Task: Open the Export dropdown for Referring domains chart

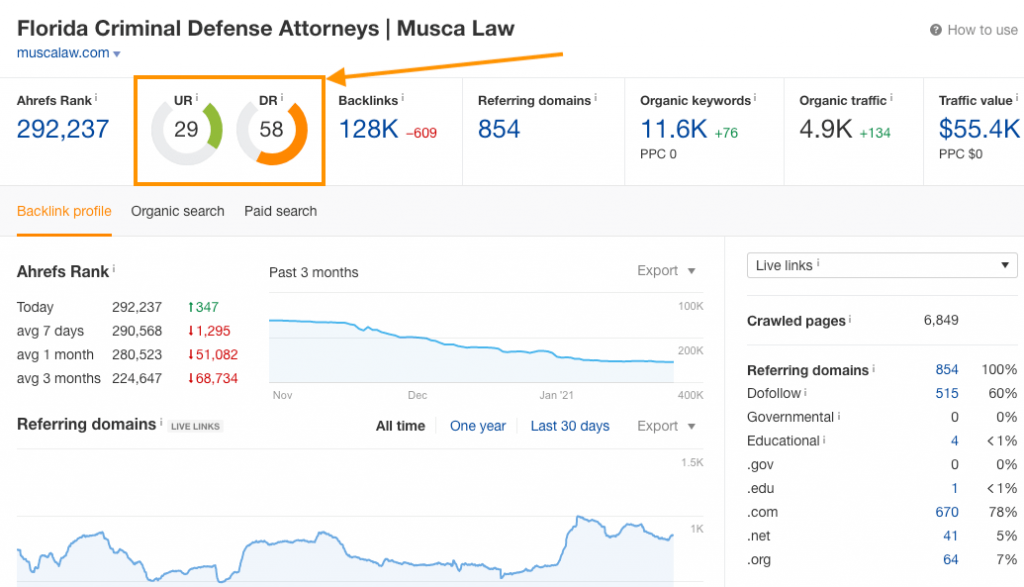Action: point(666,426)
